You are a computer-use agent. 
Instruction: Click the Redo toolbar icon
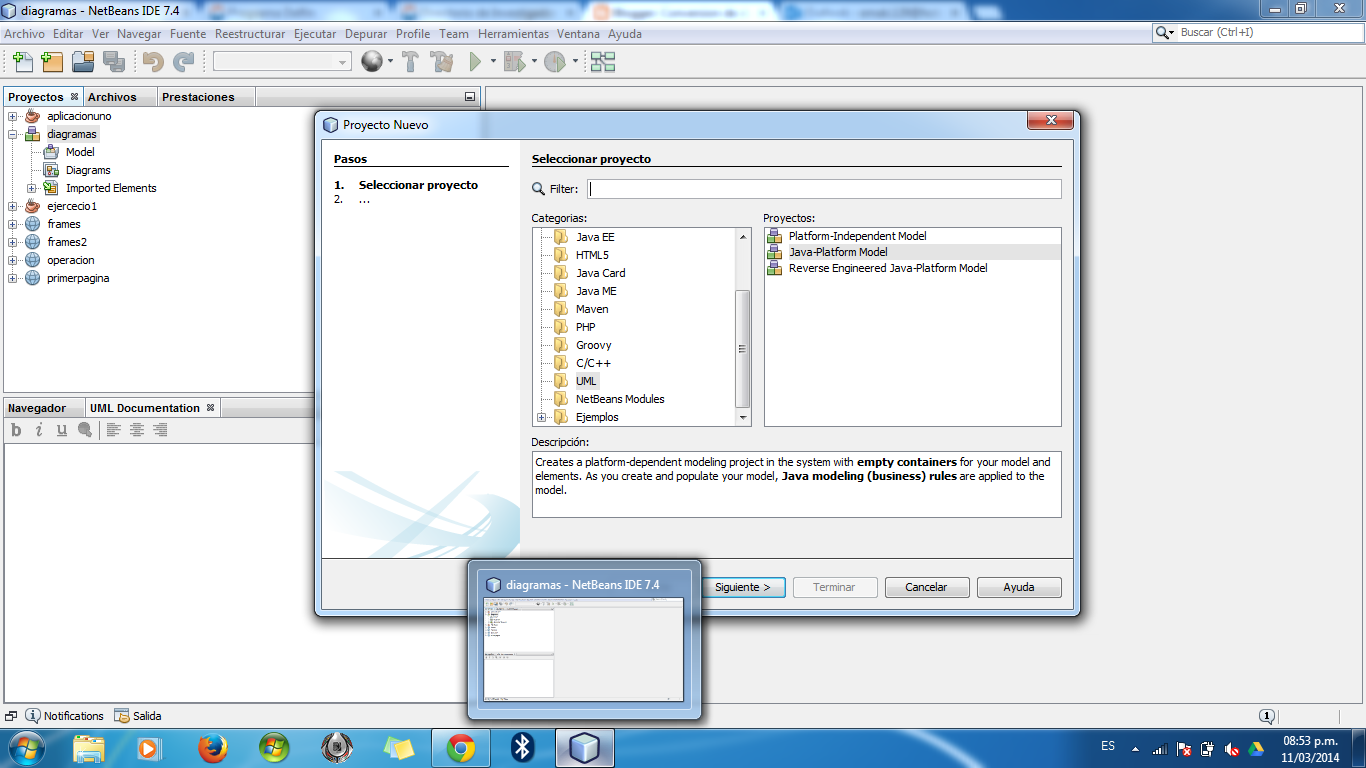[x=184, y=62]
